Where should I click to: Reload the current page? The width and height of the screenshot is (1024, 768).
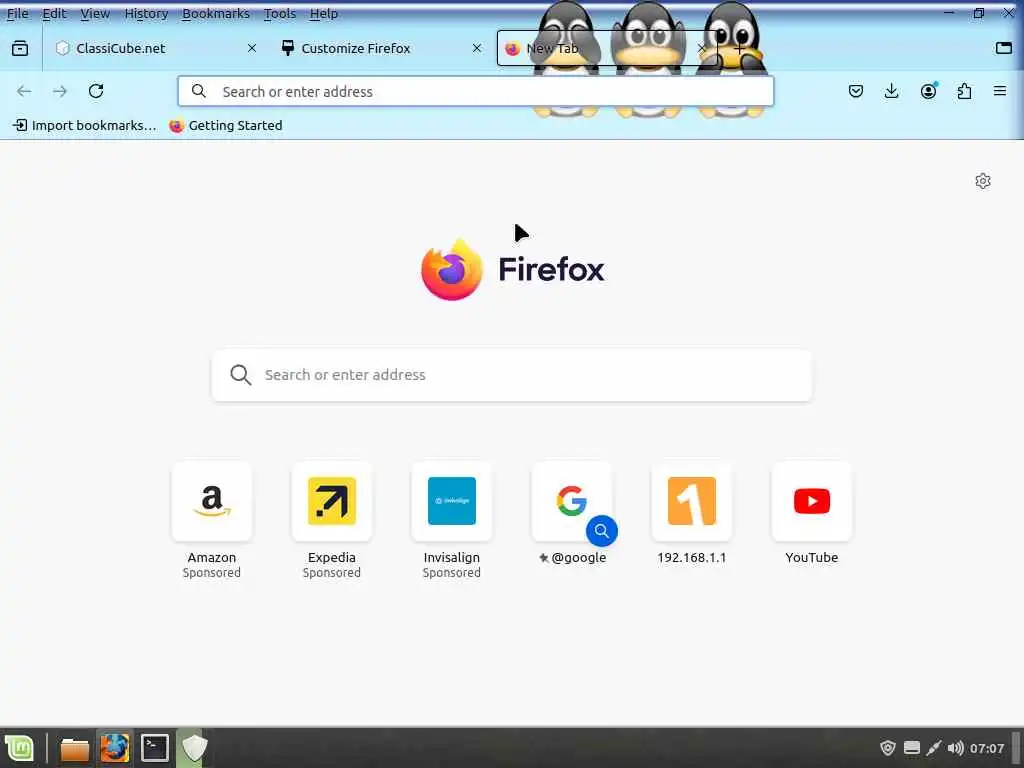click(x=96, y=91)
